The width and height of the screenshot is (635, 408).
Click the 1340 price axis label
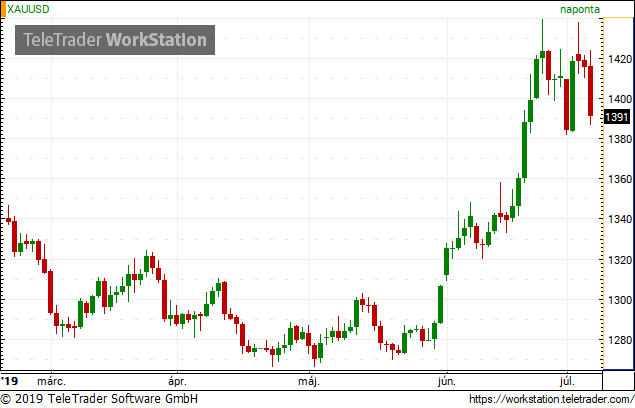[x=620, y=219]
